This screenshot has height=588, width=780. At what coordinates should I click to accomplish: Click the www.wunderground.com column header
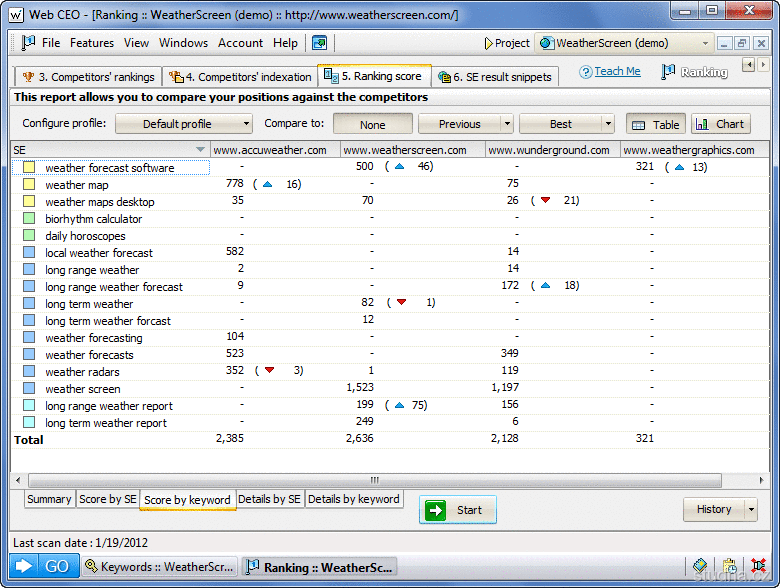[x=553, y=150]
